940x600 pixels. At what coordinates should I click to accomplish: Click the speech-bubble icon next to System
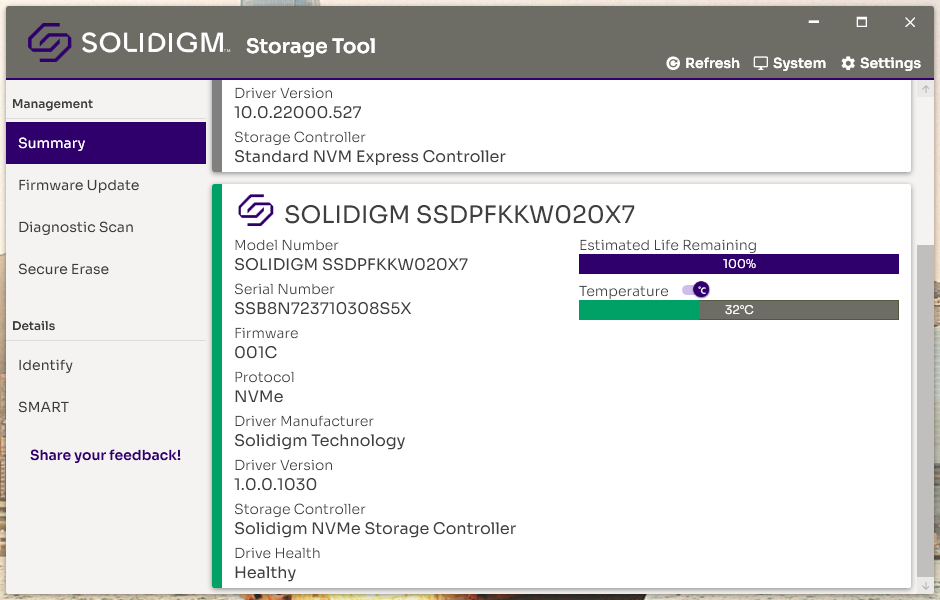761,62
